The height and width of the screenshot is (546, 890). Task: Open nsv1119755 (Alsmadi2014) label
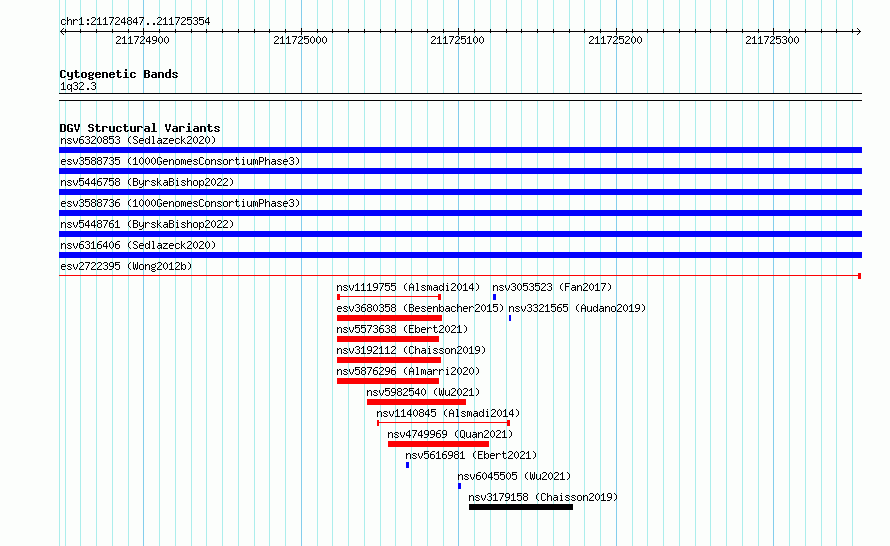[408, 287]
